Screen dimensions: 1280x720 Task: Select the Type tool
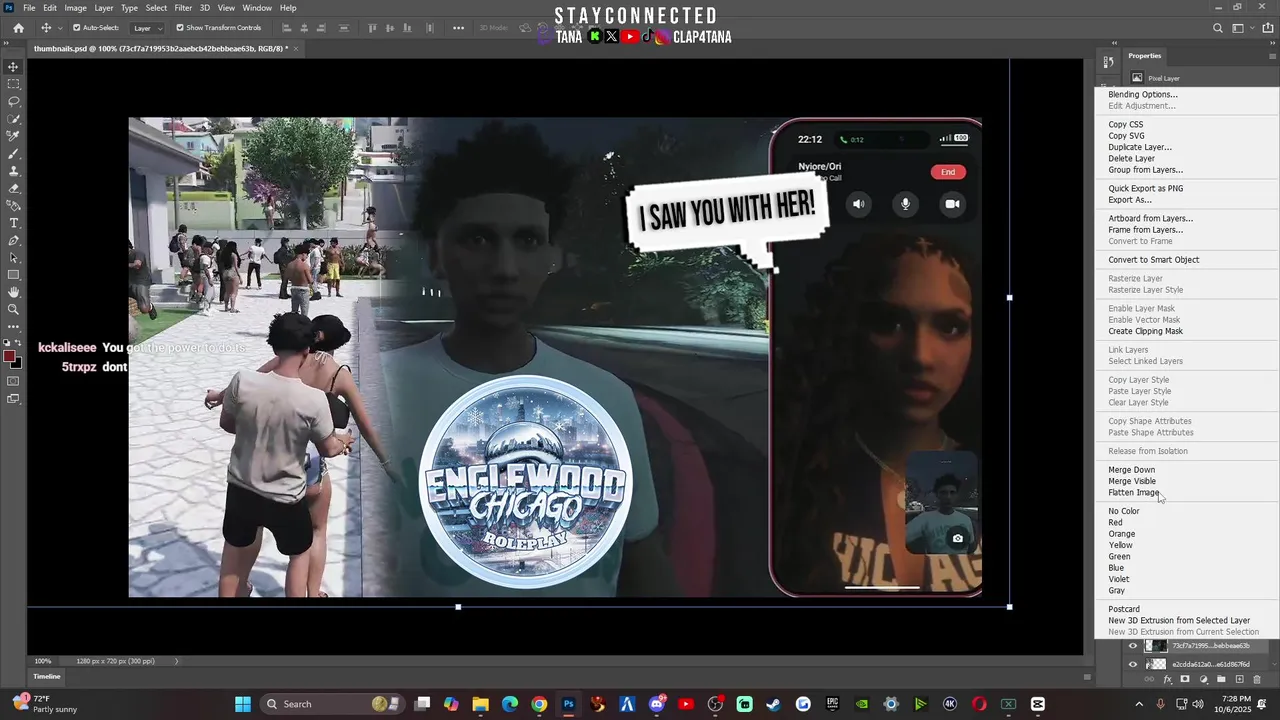(x=13, y=223)
